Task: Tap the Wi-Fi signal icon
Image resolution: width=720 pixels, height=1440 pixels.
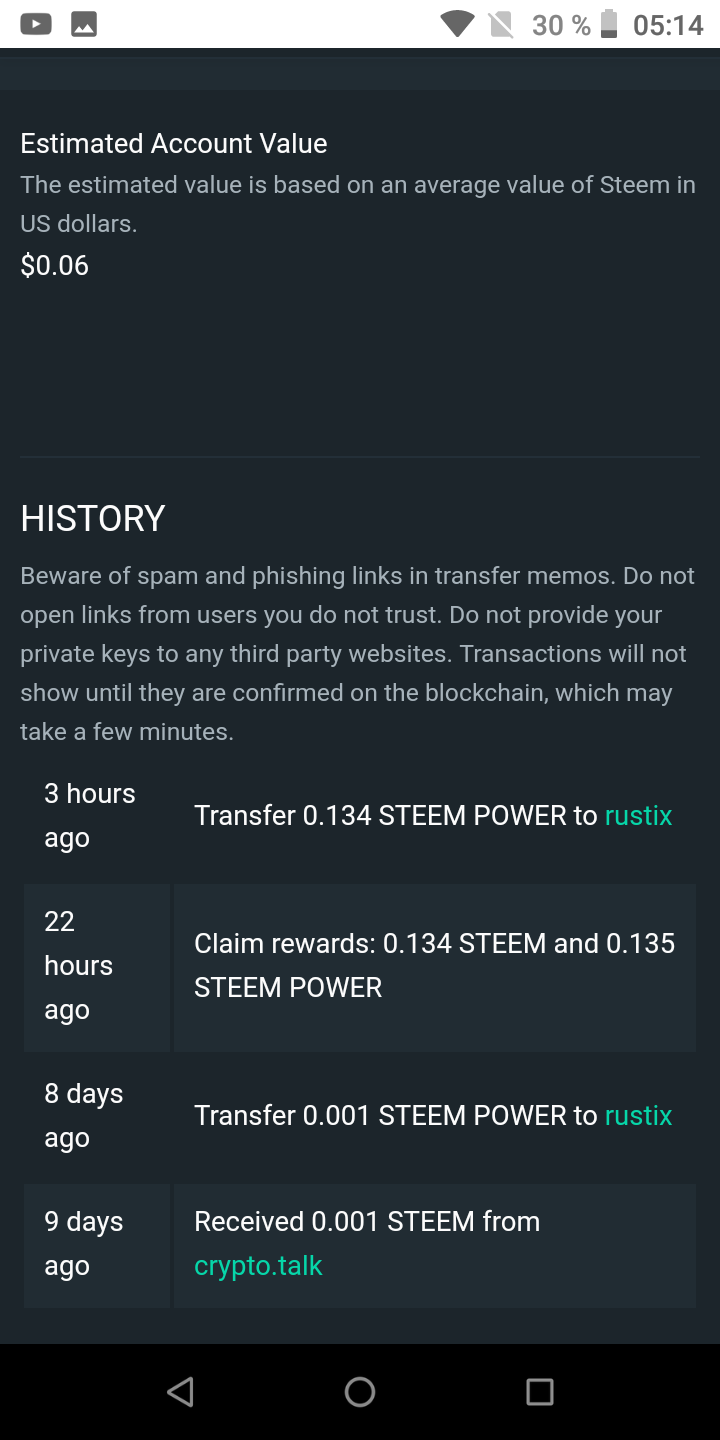Action: pos(457,24)
